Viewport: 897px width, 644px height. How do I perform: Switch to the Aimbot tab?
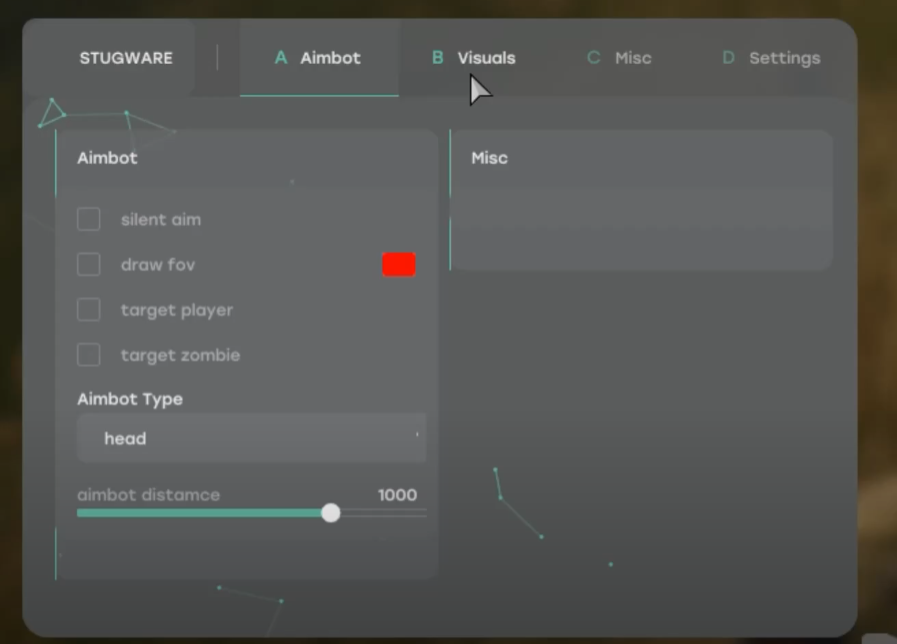319,58
